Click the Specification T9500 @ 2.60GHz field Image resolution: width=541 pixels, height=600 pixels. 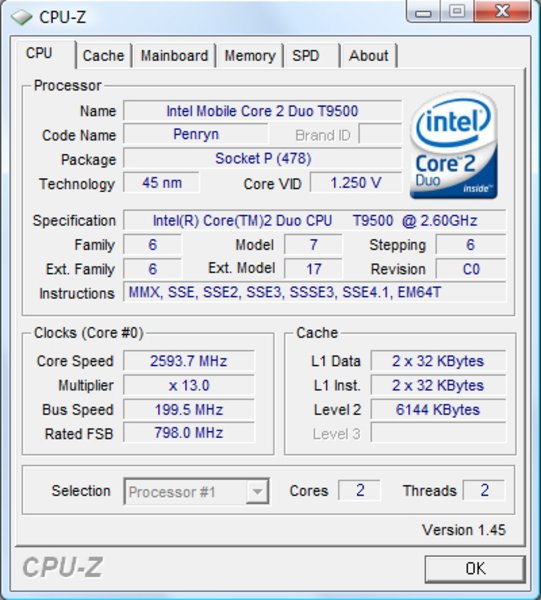tap(314, 221)
